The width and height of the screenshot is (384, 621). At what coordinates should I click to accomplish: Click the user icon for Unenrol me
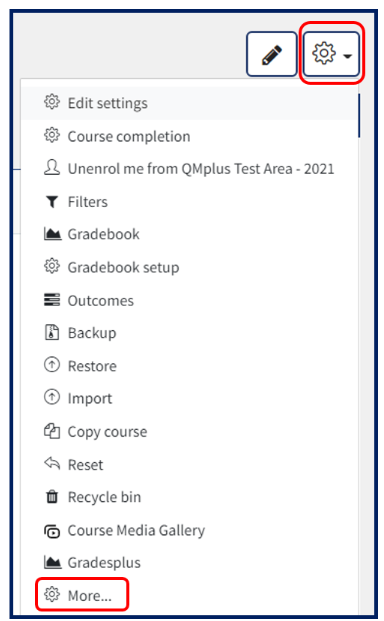pos(52,168)
